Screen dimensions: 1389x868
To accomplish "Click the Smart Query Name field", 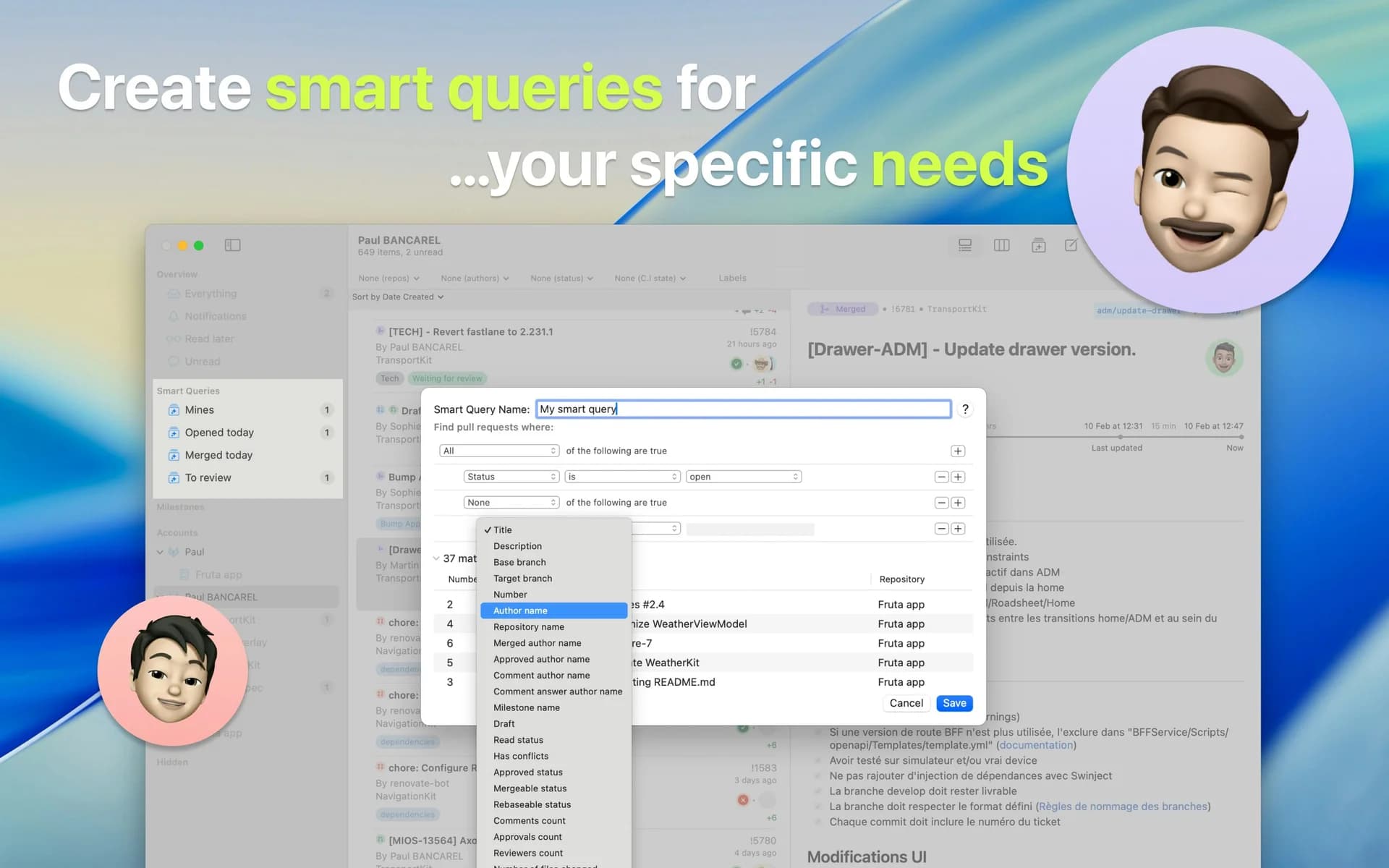I will [x=743, y=409].
